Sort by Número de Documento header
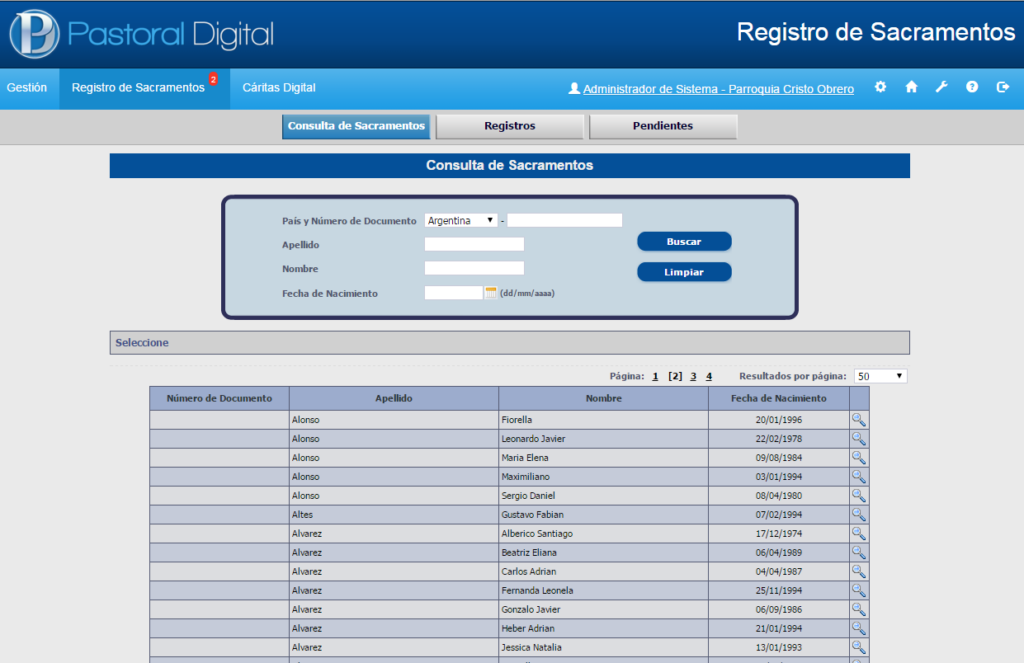The height and width of the screenshot is (663, 1024). pos(219,398)
